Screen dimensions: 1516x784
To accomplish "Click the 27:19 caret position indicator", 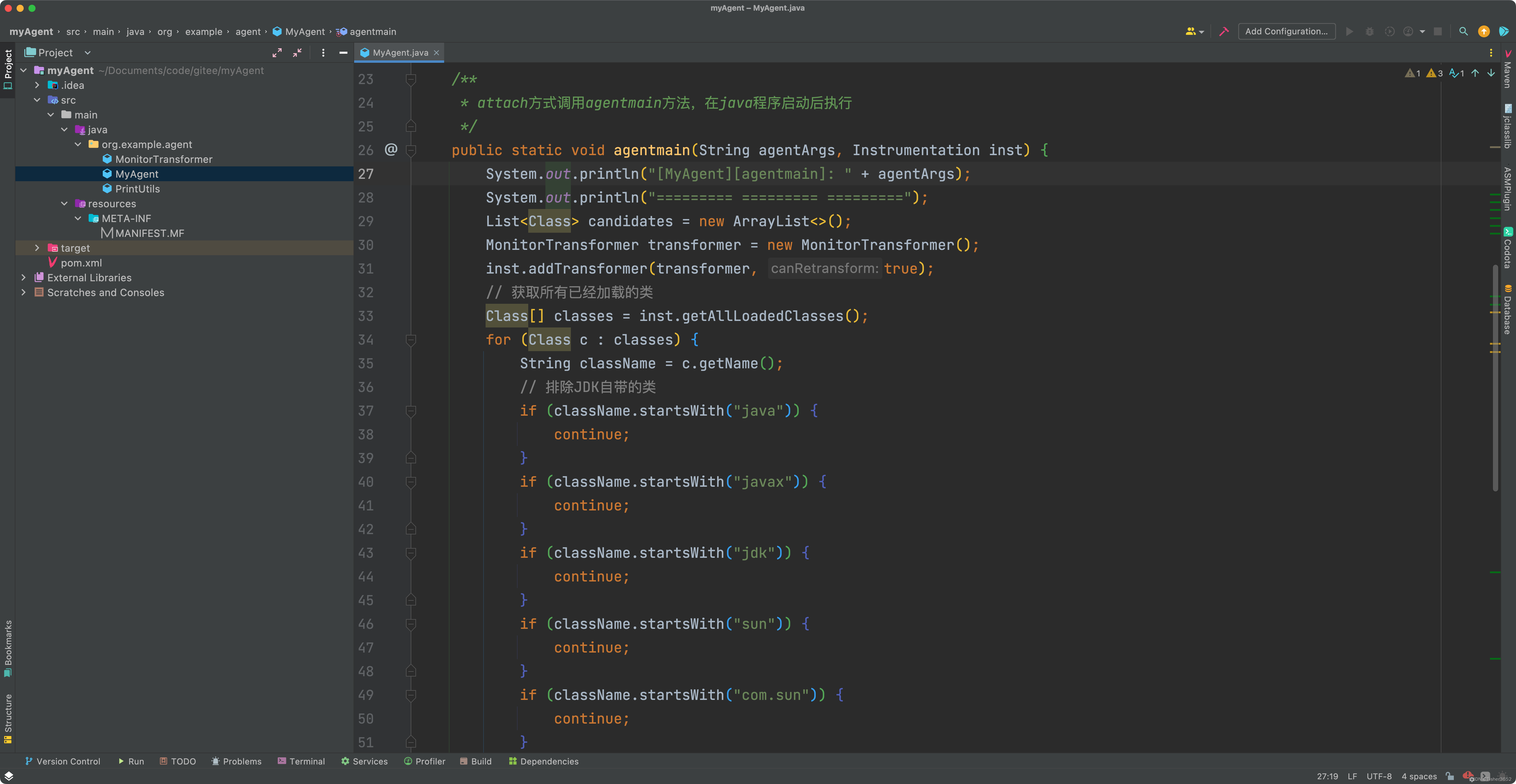I will (1327, 776).
